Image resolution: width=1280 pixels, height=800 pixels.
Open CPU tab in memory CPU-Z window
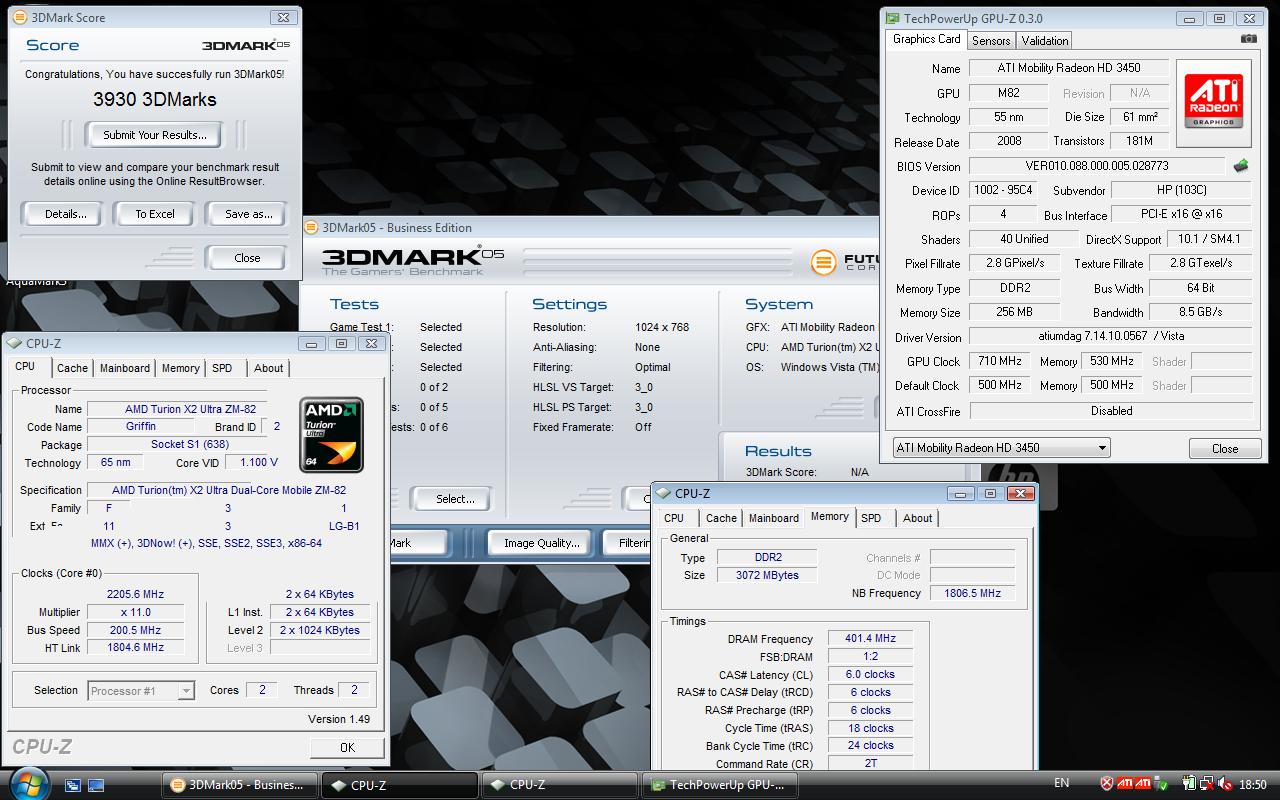[674, 518]
